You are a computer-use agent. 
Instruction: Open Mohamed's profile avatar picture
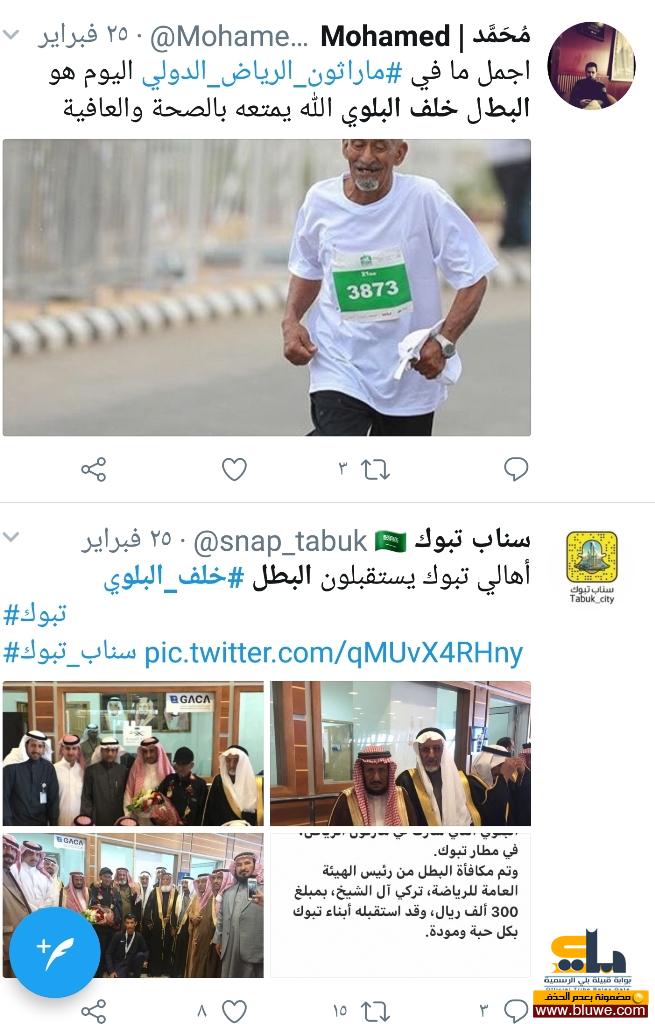(x=591, y=65)
